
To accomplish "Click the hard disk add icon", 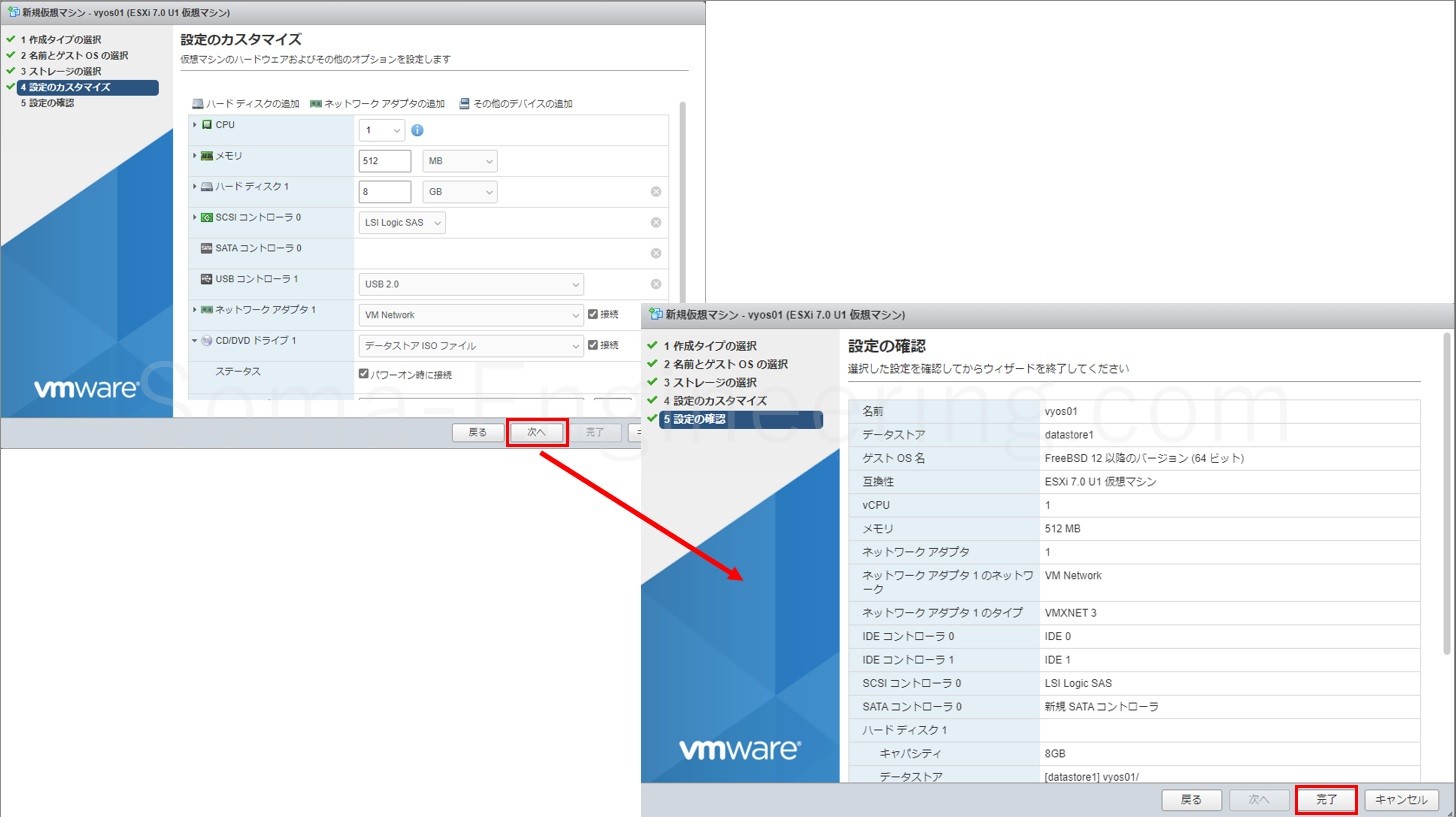I will coord(198,104).
